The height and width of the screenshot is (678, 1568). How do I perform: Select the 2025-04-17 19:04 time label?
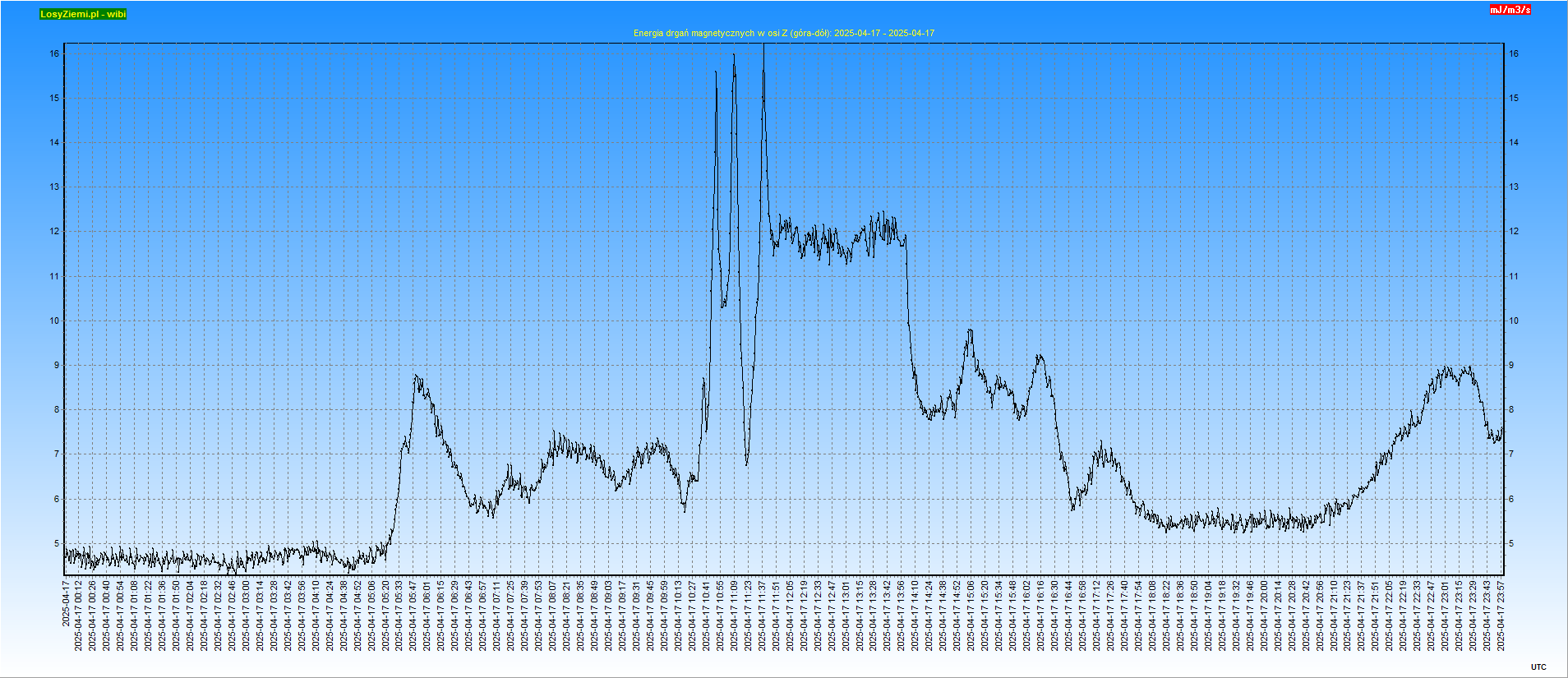[1208, 616]
